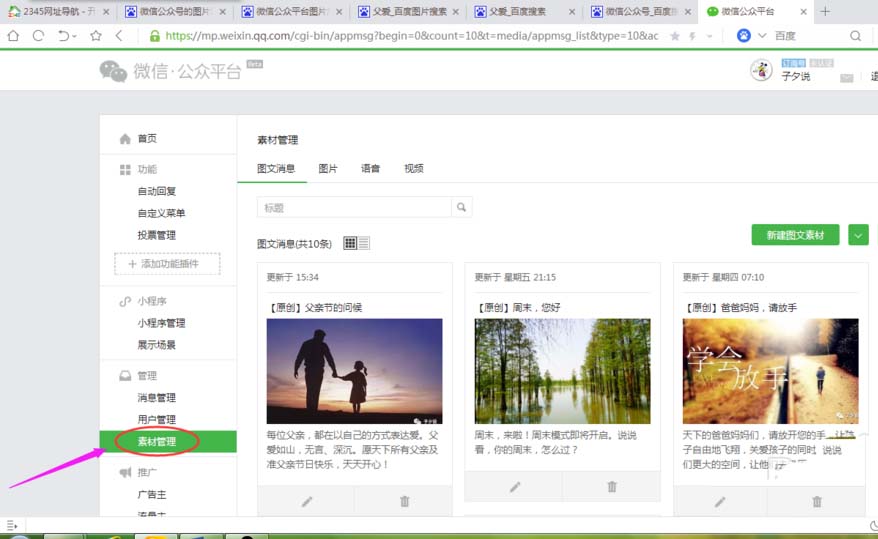Open 素材管理 in the sidebar
This screenshot has height=539, width=878.
coord(168,442)
